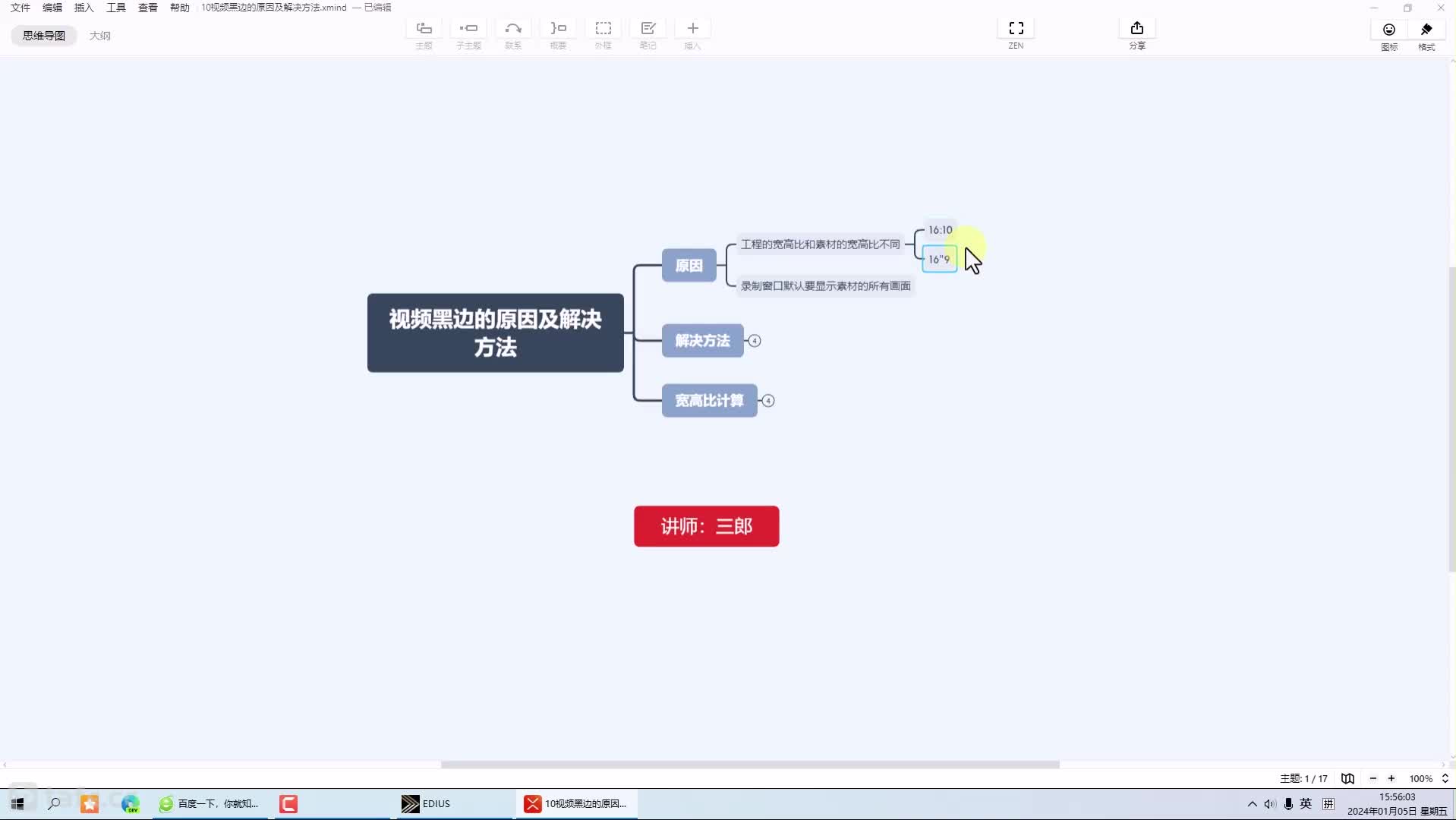Select the 16:10 subtopic
This screenshot has height=820, width=1456.
click(x=940, y=230)
